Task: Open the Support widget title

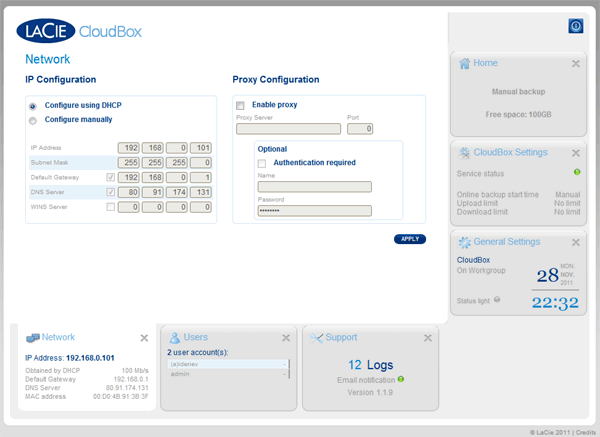Action: pyautogui.click(x=341, y=337)
